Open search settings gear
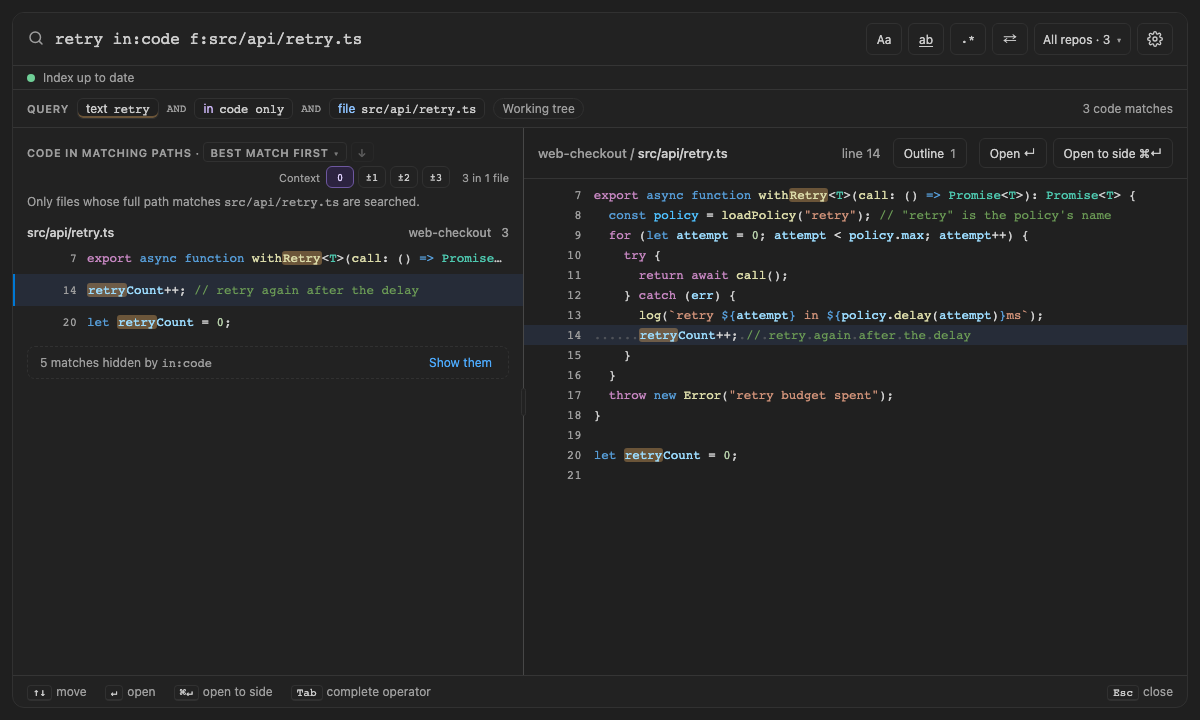 pyautogui.click(x=1155, y=39)
